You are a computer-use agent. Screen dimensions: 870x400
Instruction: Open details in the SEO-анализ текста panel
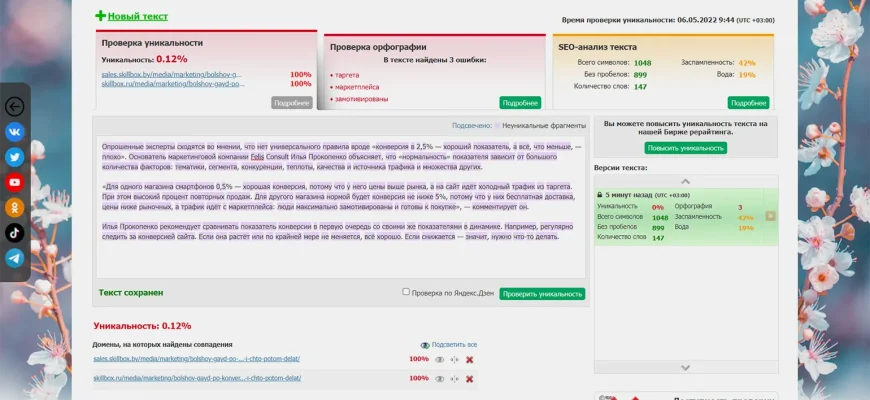pyautogui.click(x=748, y=103)
